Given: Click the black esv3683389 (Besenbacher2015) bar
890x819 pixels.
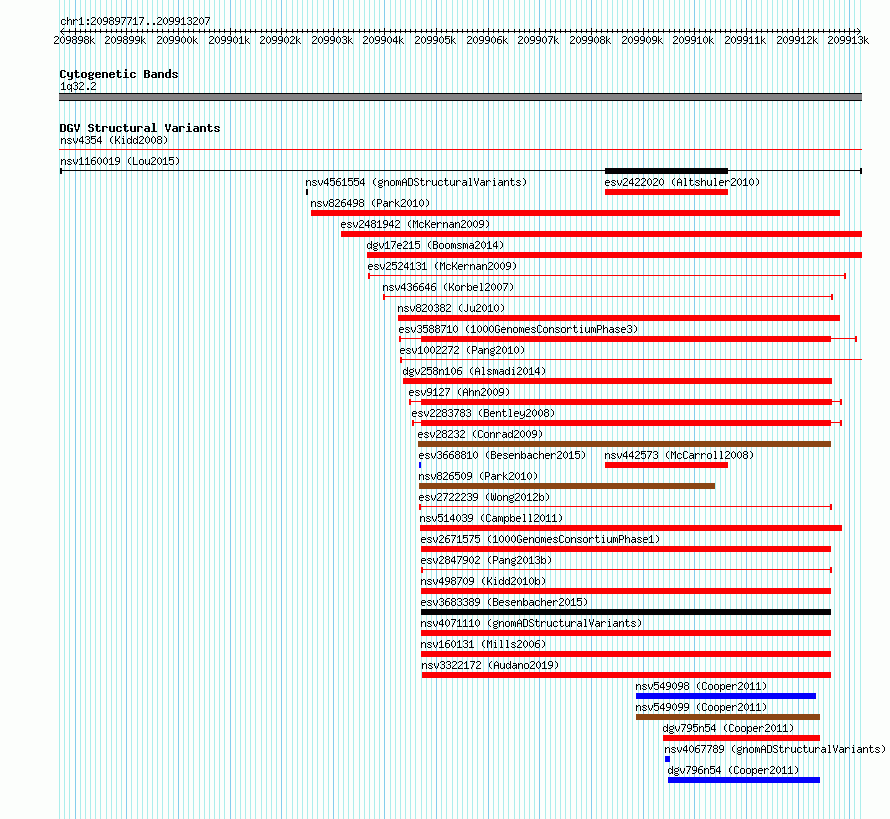Looking at the screenshot, I should [x=625, y=612].
